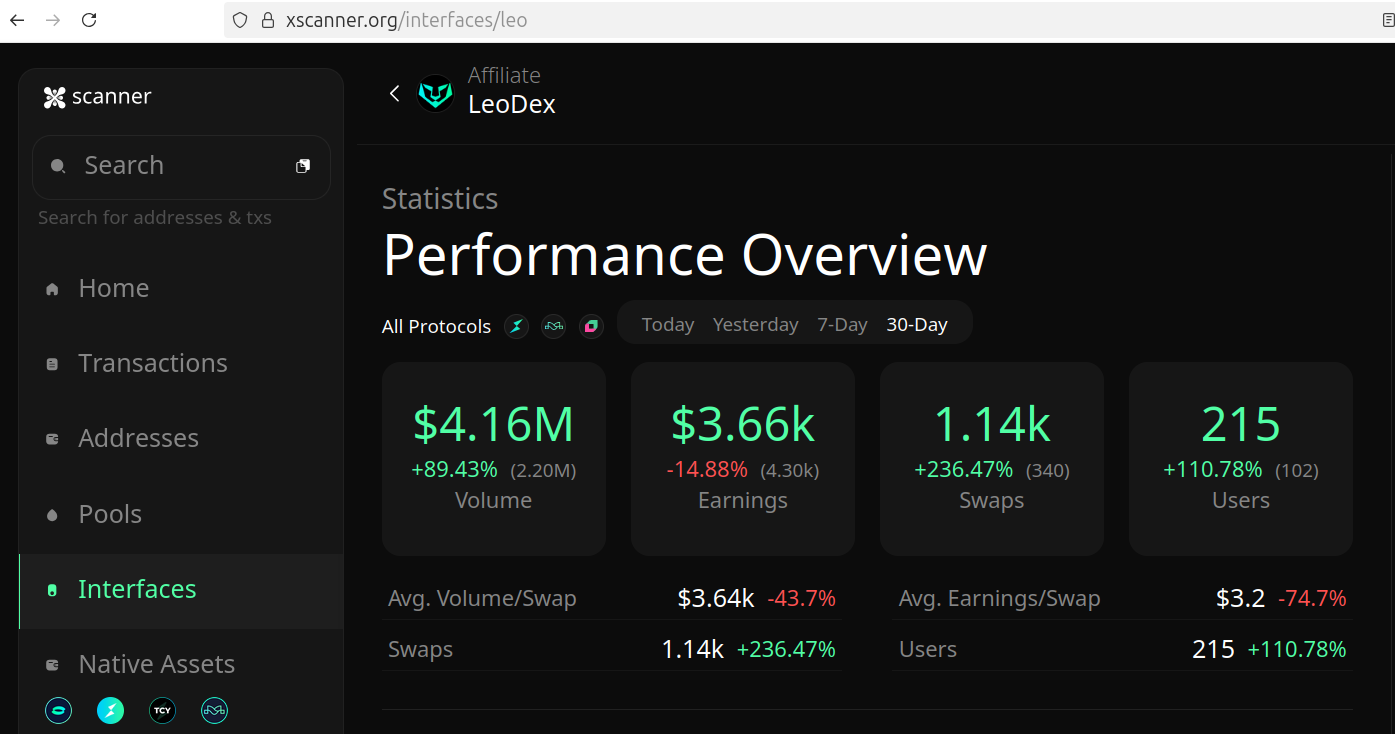Image resolution: width=1395 pixels, height=734 pixels.
Task: Filter by Maya wave protocol icon
Action: click(x=554, y=326)
